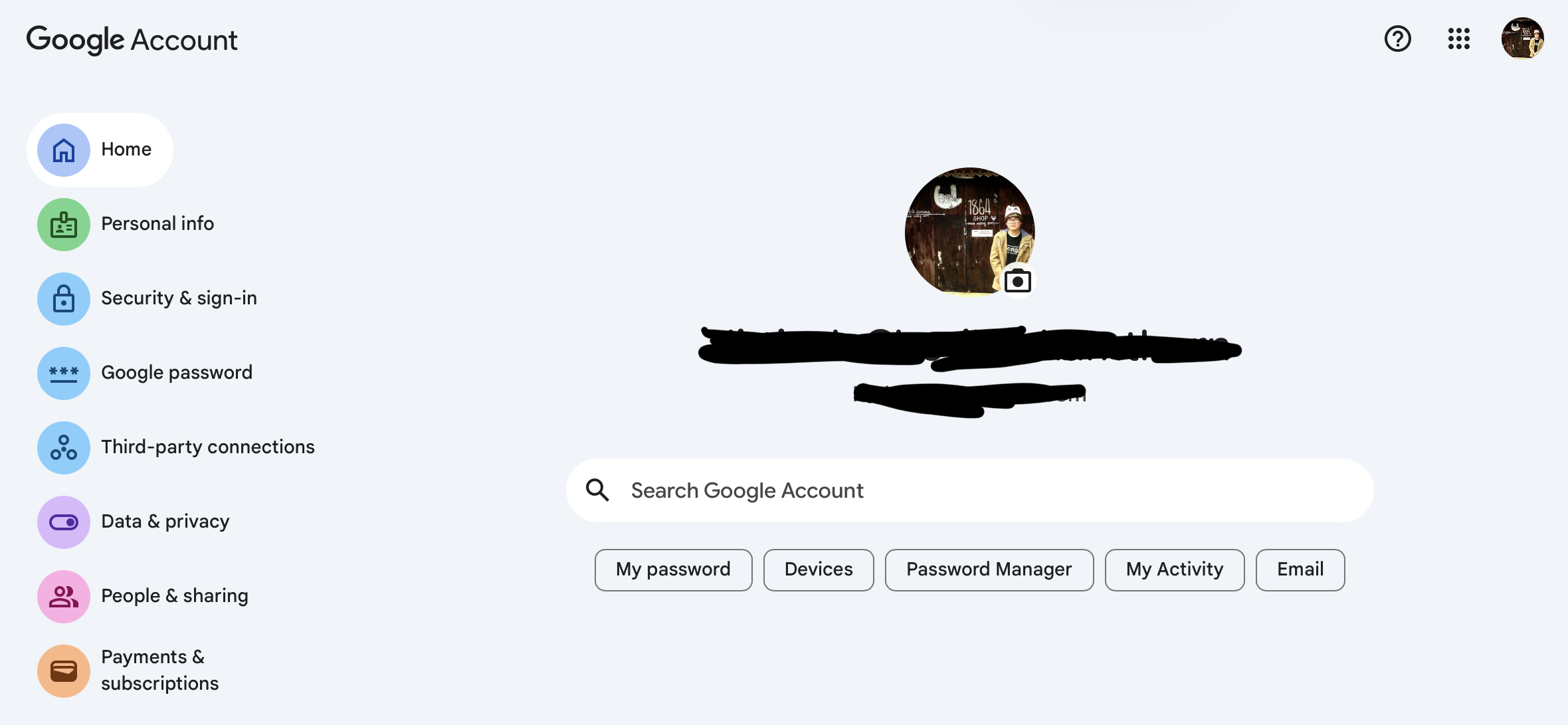Image resolution: width=1568 pixels, height=725 pixels.
Task: Open the Email shortcut
Action: [x=1300, y=569]
